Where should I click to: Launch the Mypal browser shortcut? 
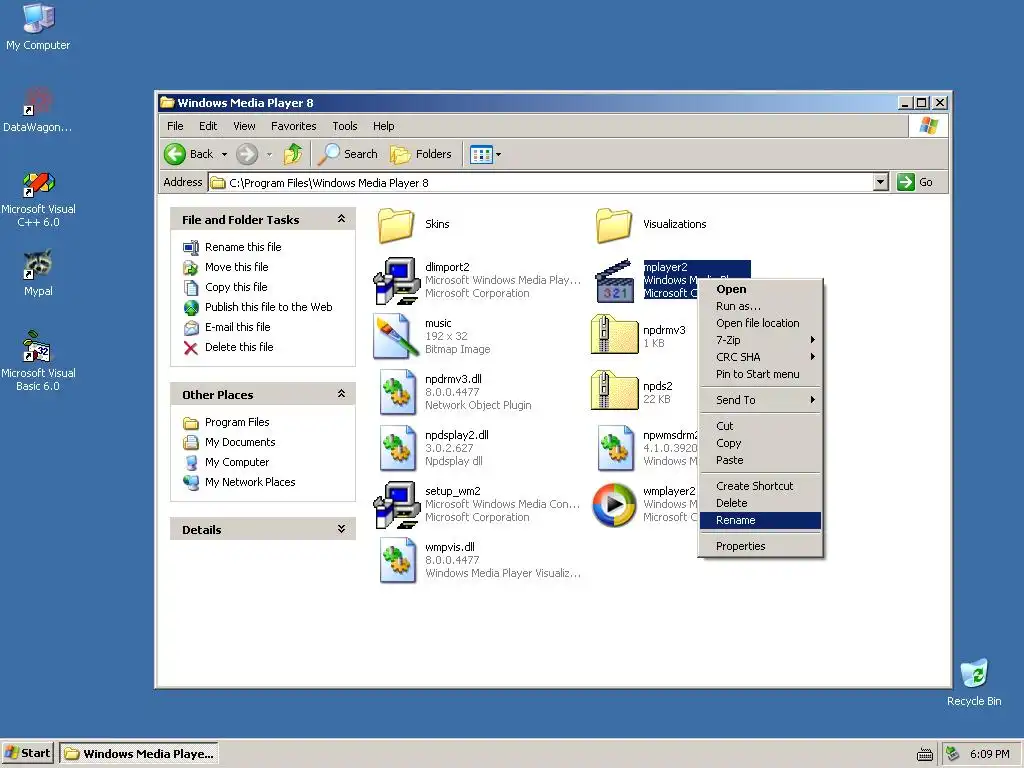coord(38,273)
